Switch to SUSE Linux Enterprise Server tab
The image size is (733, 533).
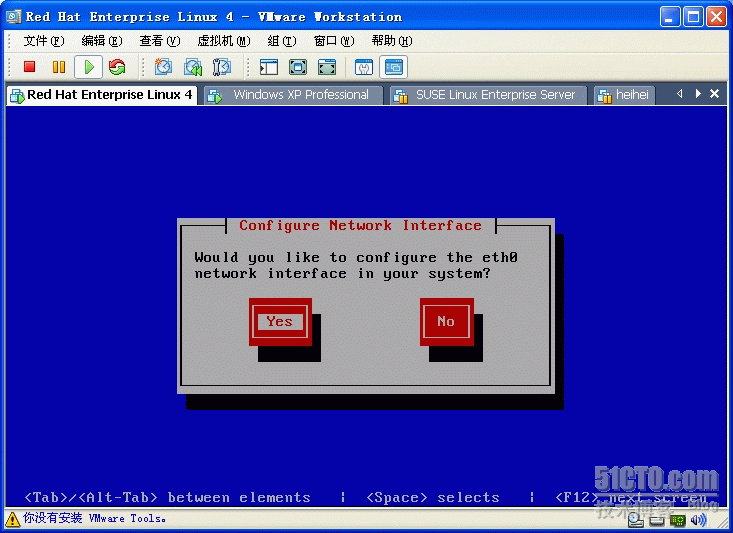coord(489,95)
